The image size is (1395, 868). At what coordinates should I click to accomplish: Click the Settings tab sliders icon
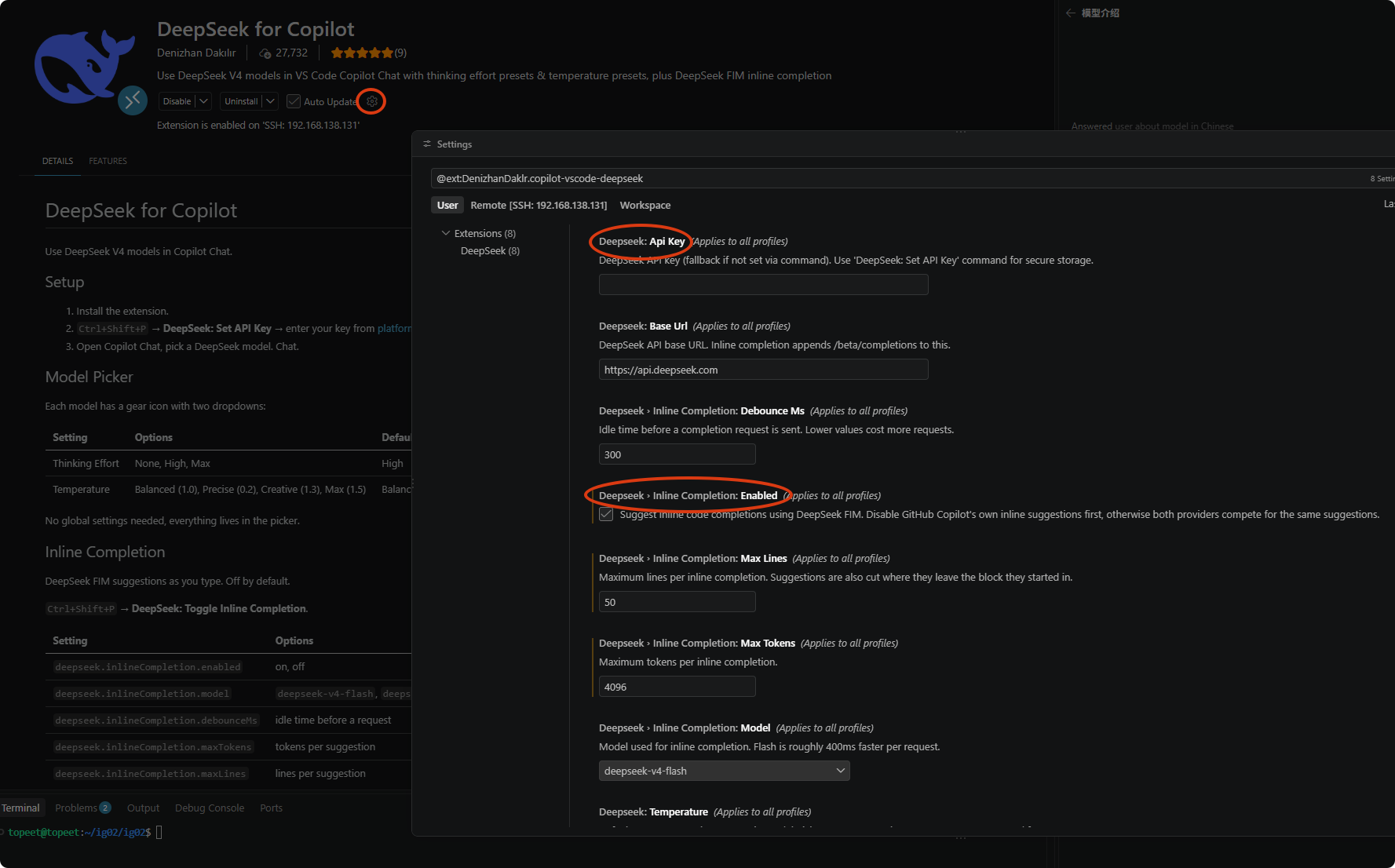click(x=427, y=144)
